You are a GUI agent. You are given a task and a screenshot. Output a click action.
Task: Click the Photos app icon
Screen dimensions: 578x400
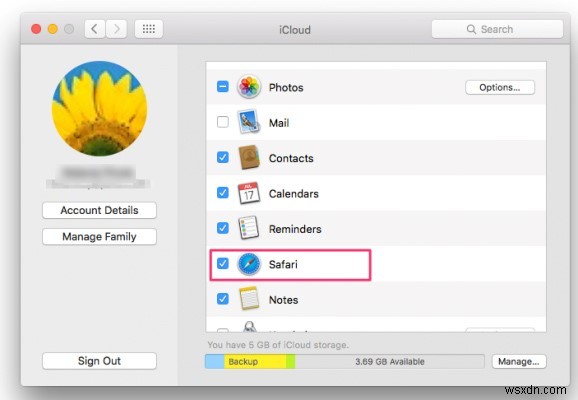249,87
